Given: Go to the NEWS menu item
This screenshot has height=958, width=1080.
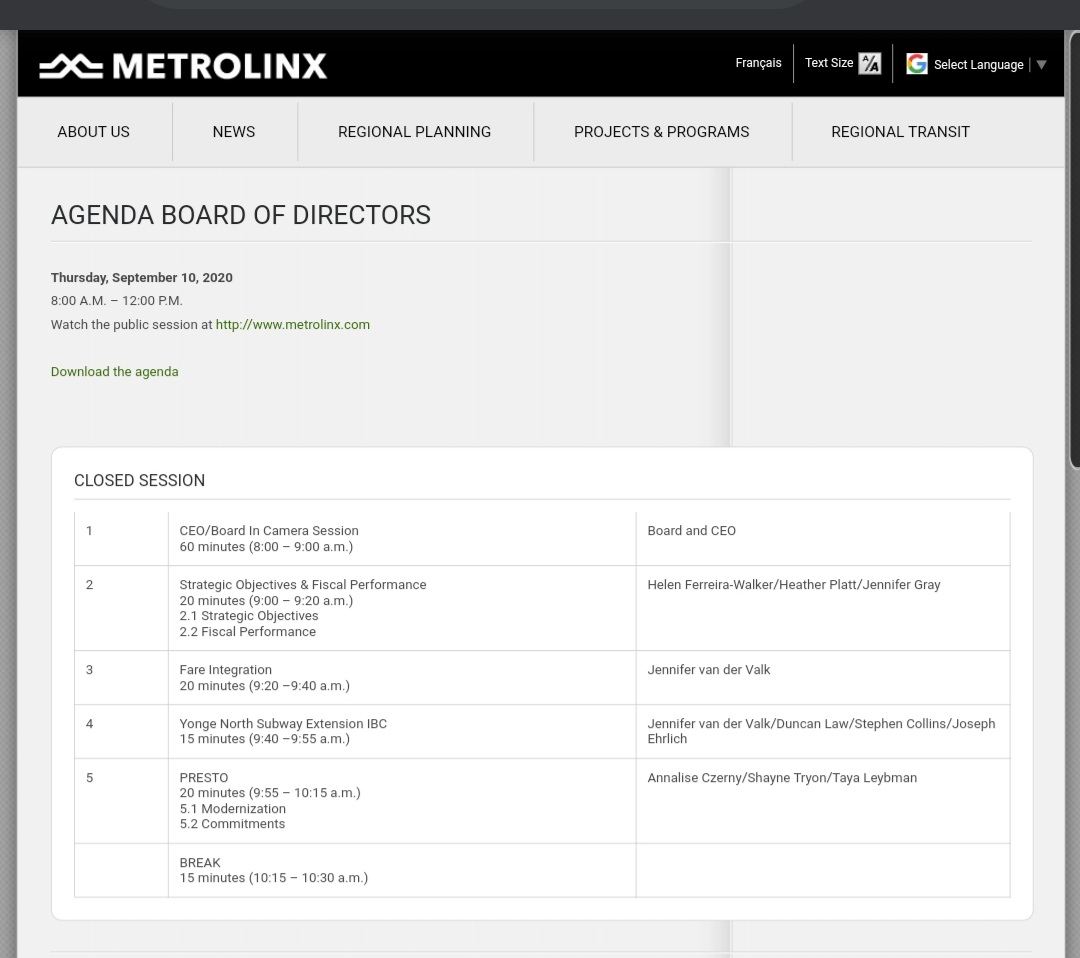Looking at the screenshot, I should coord(233,132).
